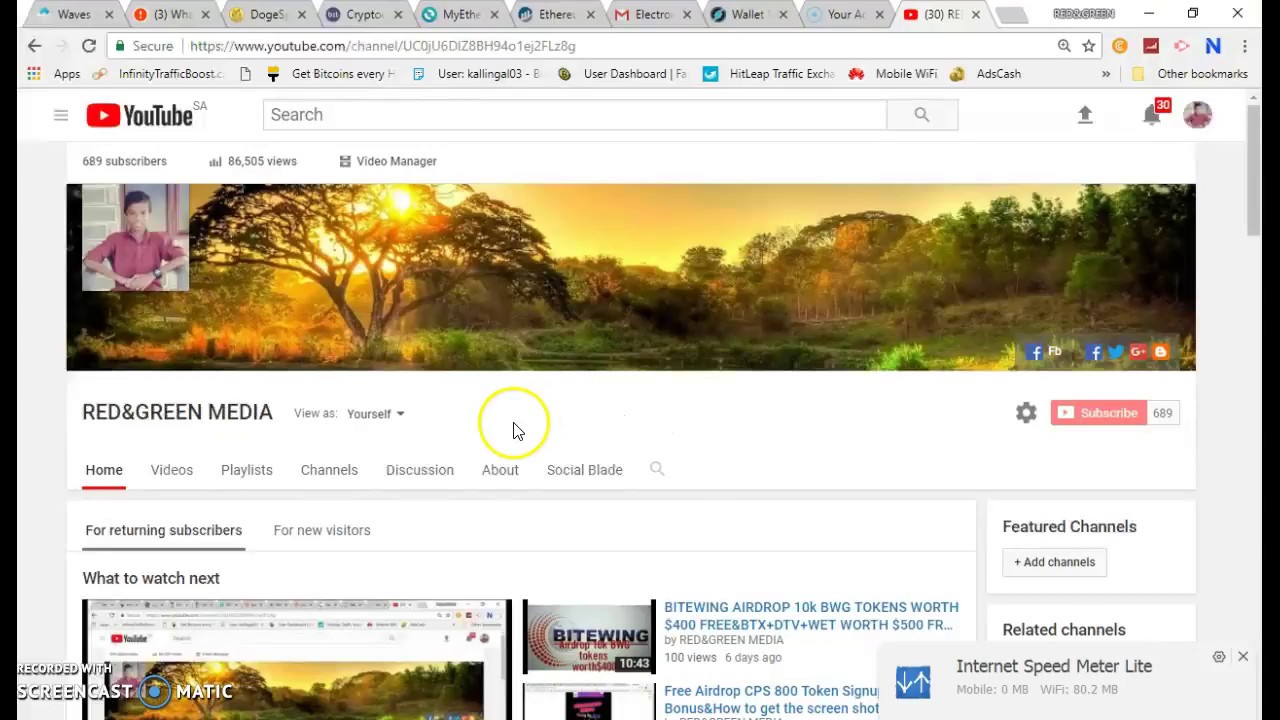Open channel settings gear icon

1026,413
